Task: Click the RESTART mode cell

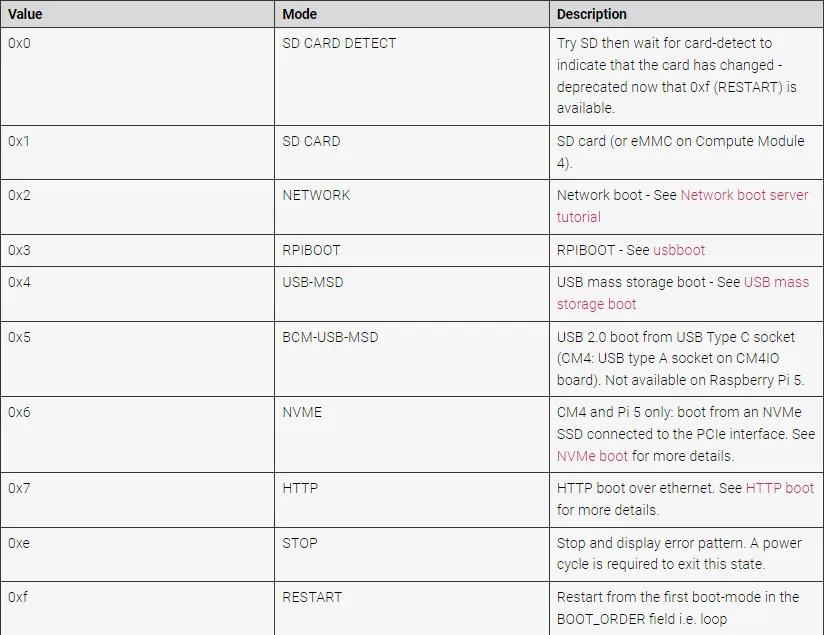Action: [x=411, y=608]
